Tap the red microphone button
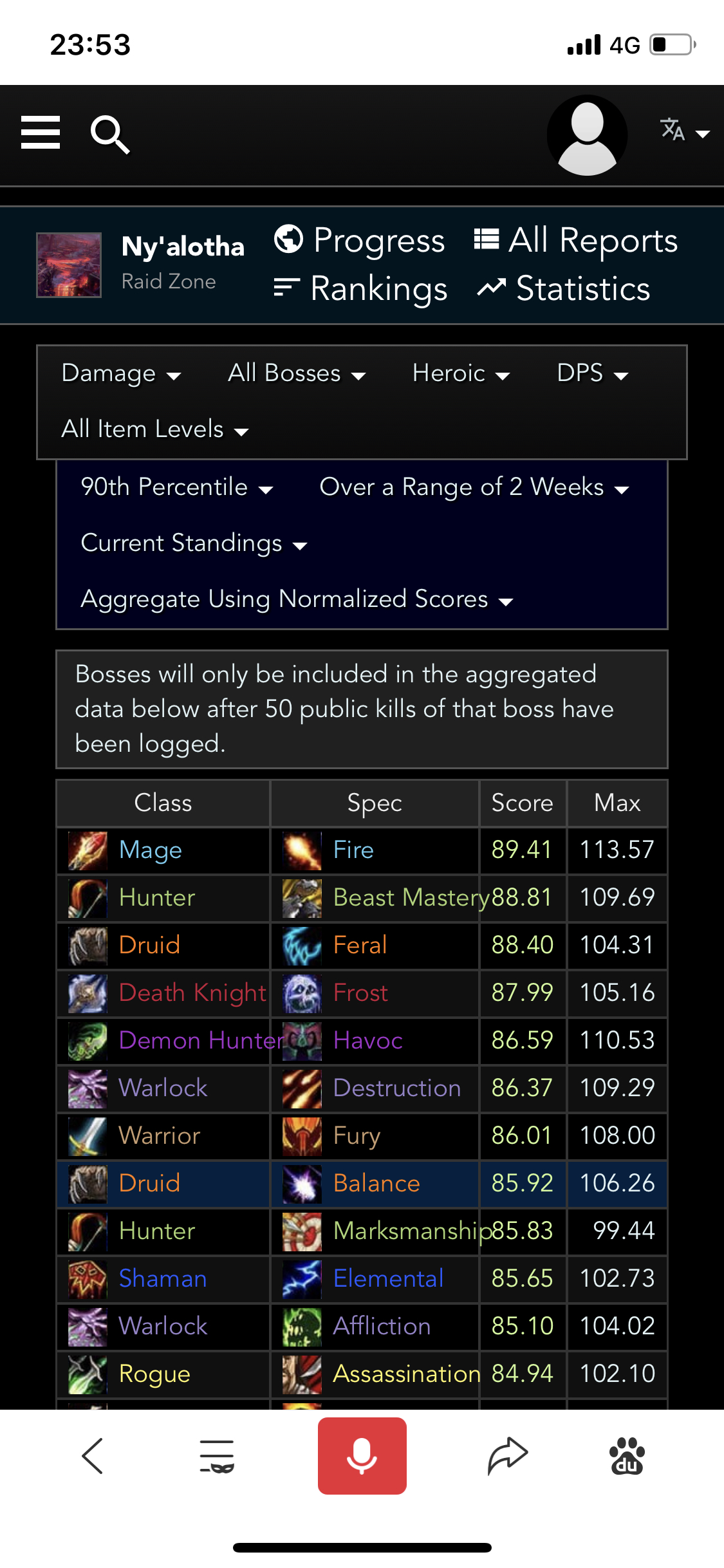724x1568 pixels. [x=362, y=1455]
